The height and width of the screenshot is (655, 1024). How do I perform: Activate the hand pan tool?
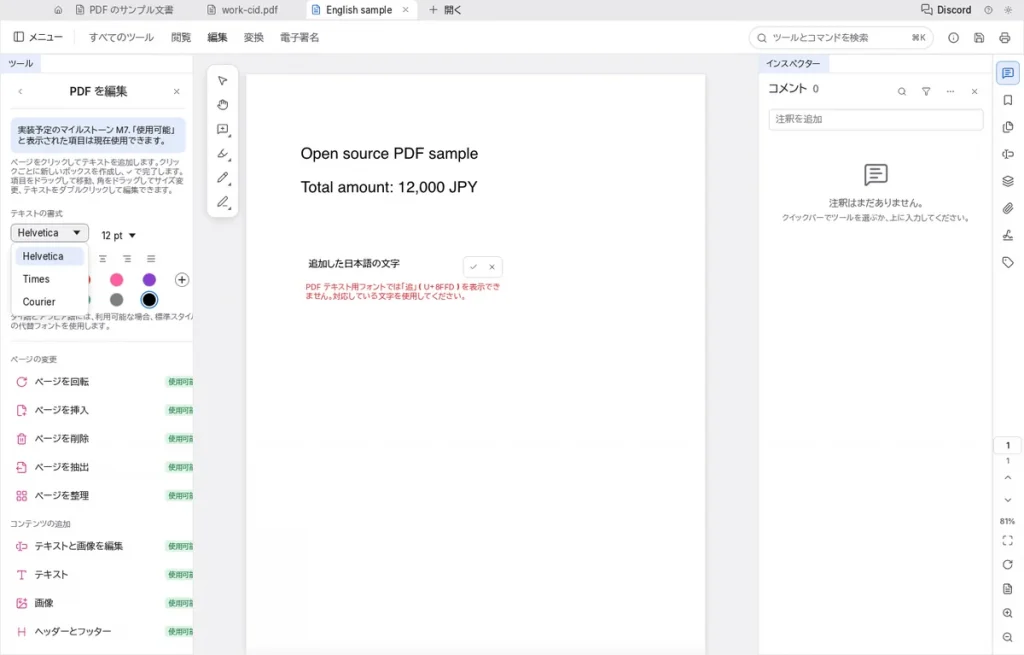223,104
